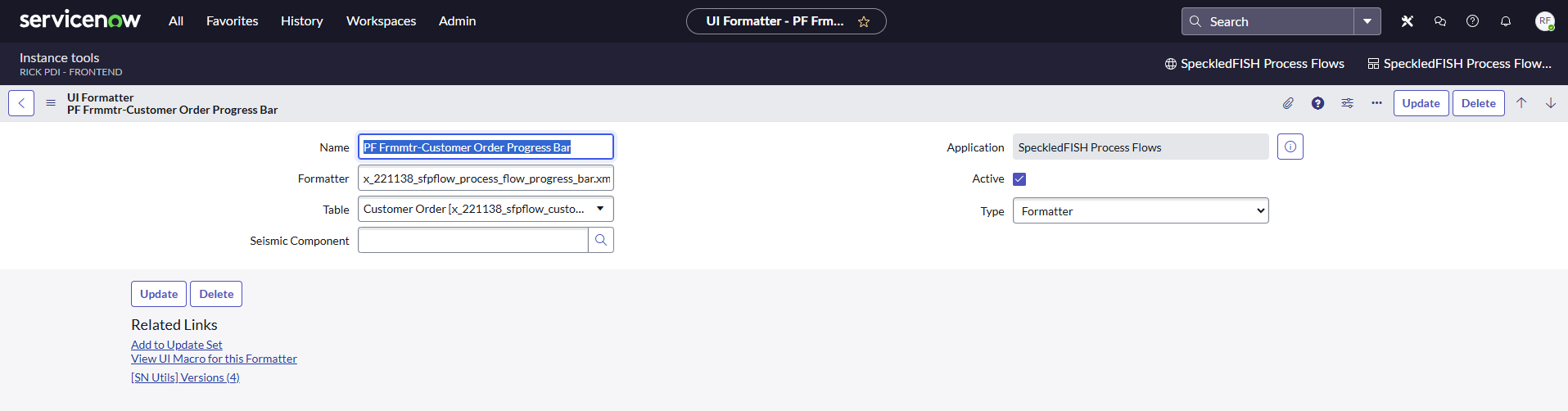Click the back arrow button
The image size is (1568, 411).
coord(21,103)
